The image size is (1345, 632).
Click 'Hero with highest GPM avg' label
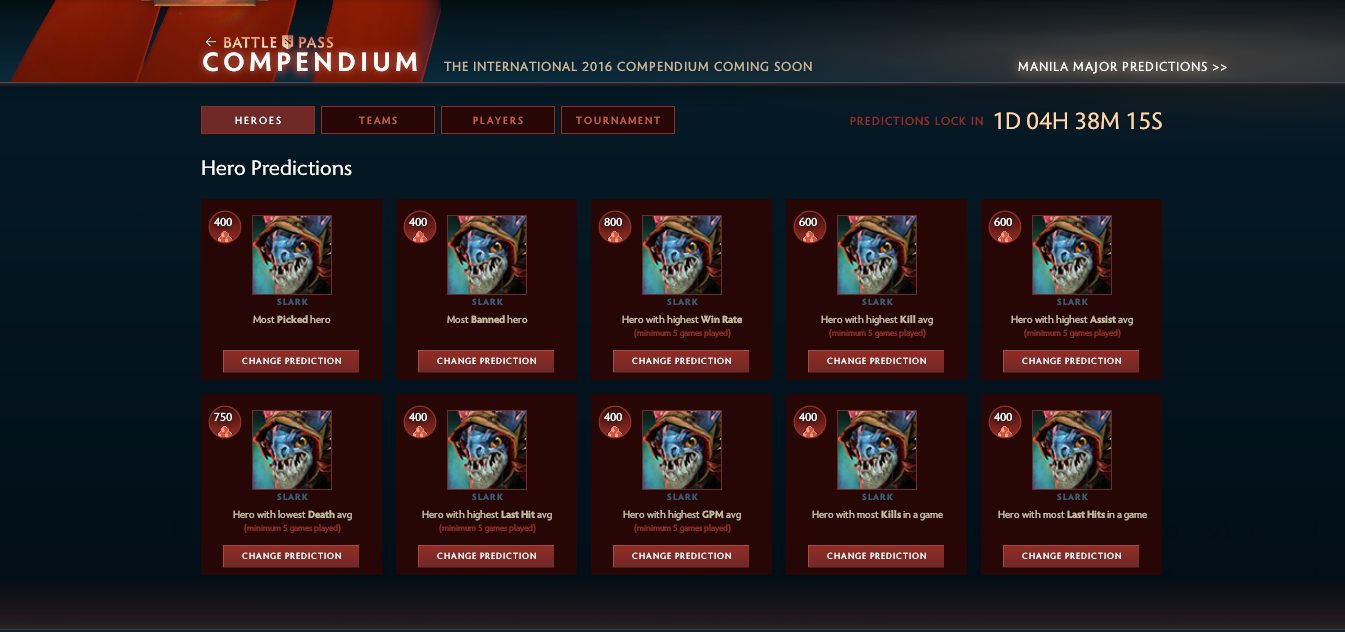point(682,515)
